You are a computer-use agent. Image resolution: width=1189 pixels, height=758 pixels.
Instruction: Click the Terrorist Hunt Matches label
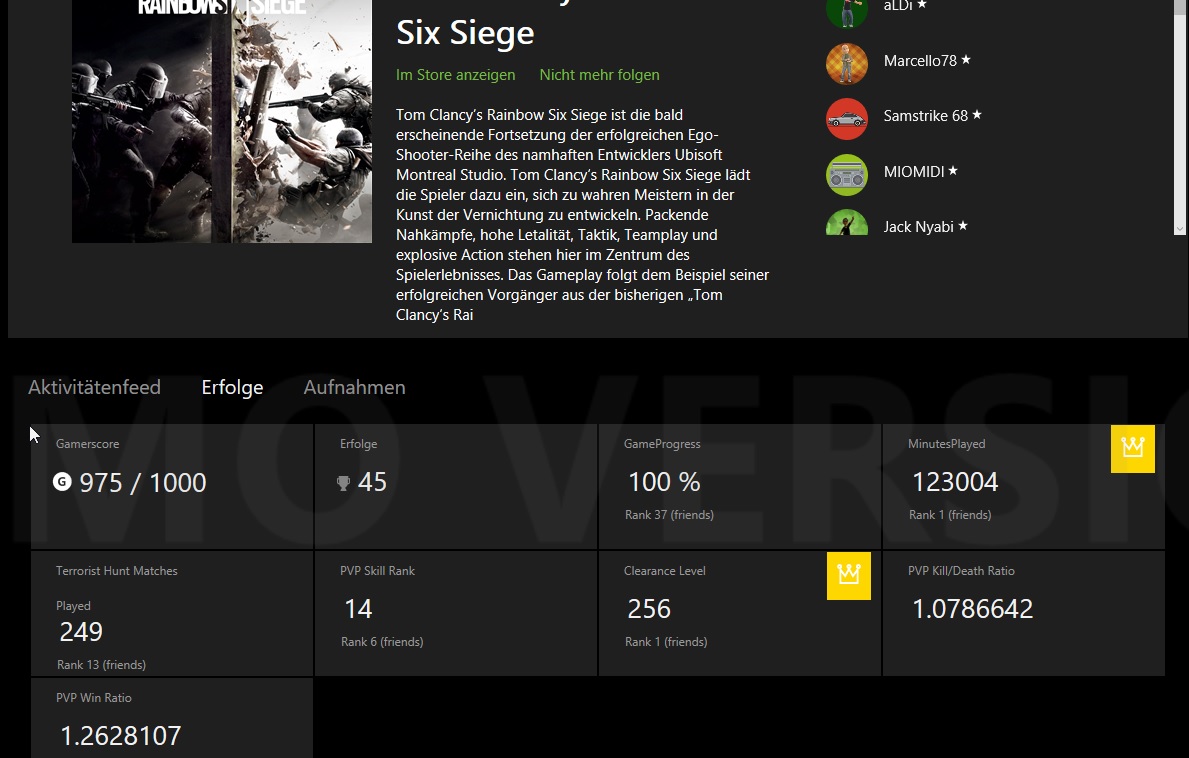[x=117, y=571]
